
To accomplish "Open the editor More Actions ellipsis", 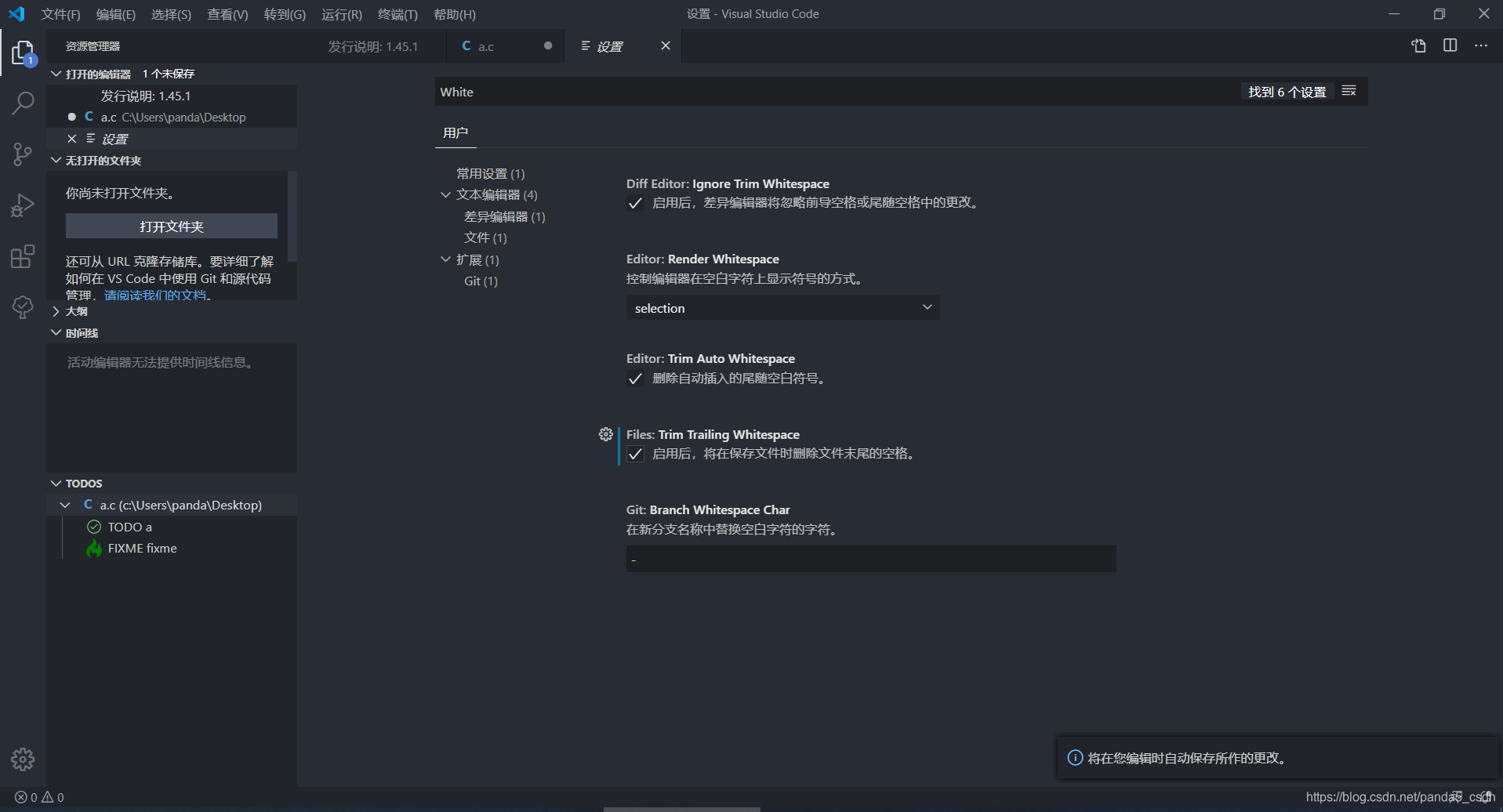I will point(1480,45).
